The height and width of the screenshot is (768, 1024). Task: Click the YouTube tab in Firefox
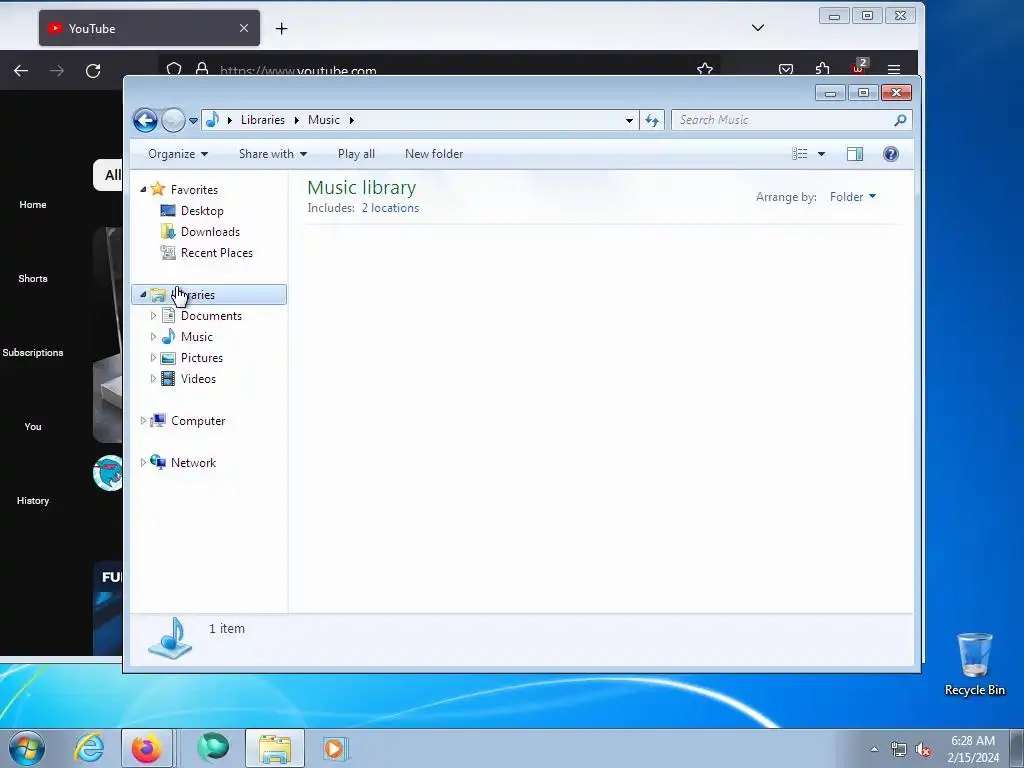tap(149, 28)
